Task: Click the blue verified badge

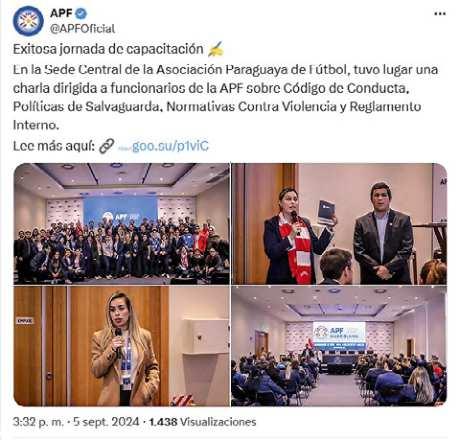Action: pos(81,13)
